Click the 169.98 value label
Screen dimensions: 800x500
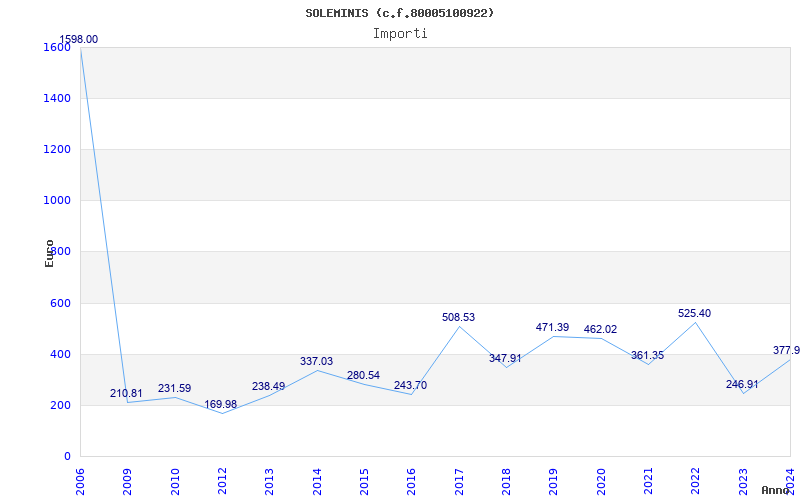(220, 404)
